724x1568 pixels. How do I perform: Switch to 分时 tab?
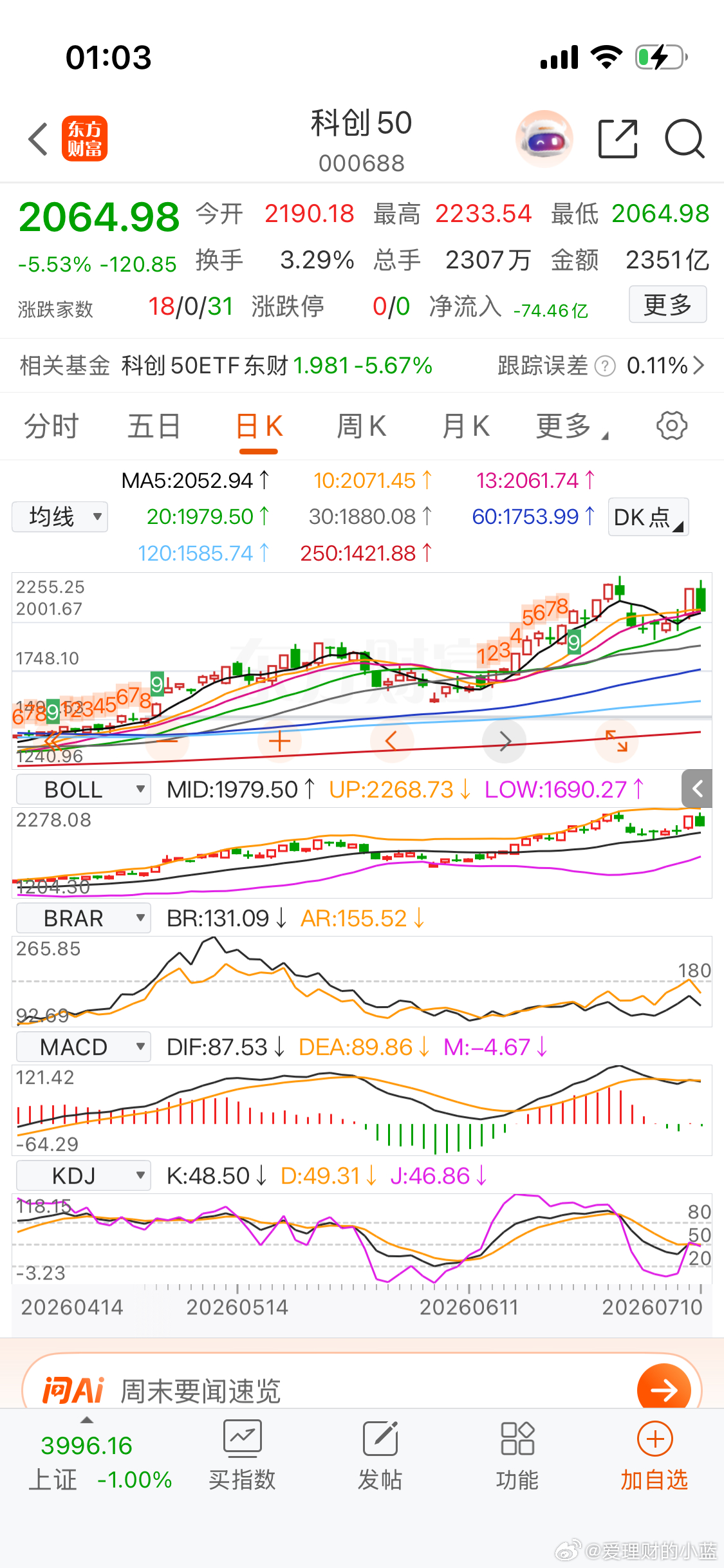(x=51, y=426)
